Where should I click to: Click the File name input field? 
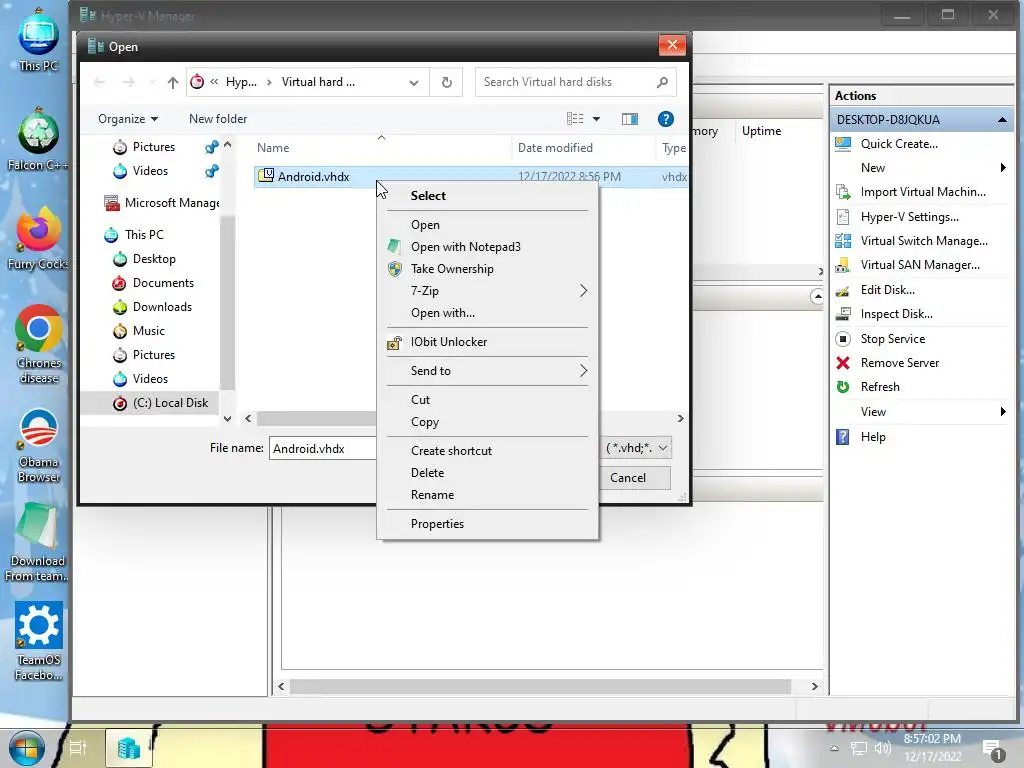click(x=323, y=449)
